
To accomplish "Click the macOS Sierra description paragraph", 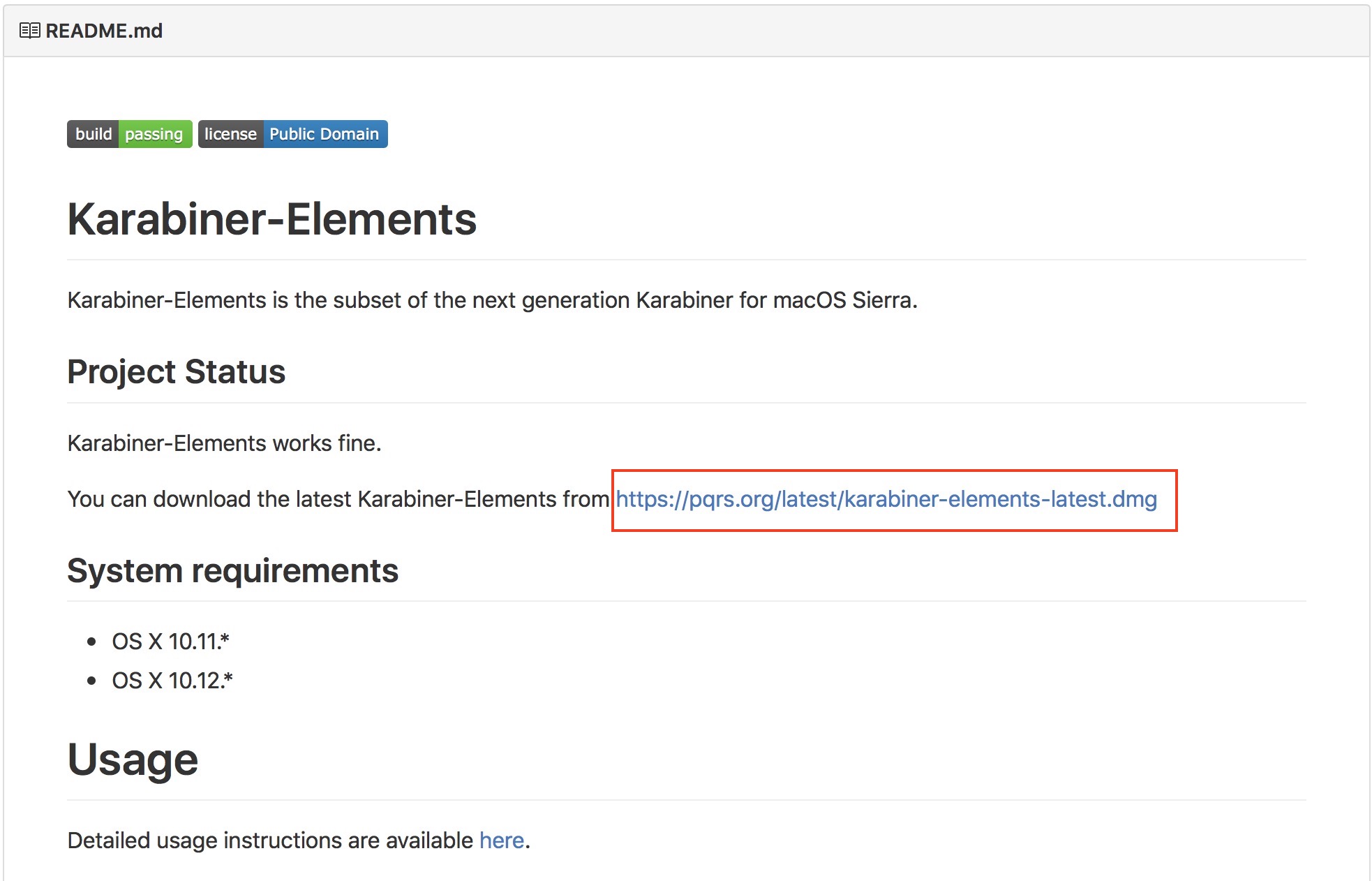I will click(492, 300).
